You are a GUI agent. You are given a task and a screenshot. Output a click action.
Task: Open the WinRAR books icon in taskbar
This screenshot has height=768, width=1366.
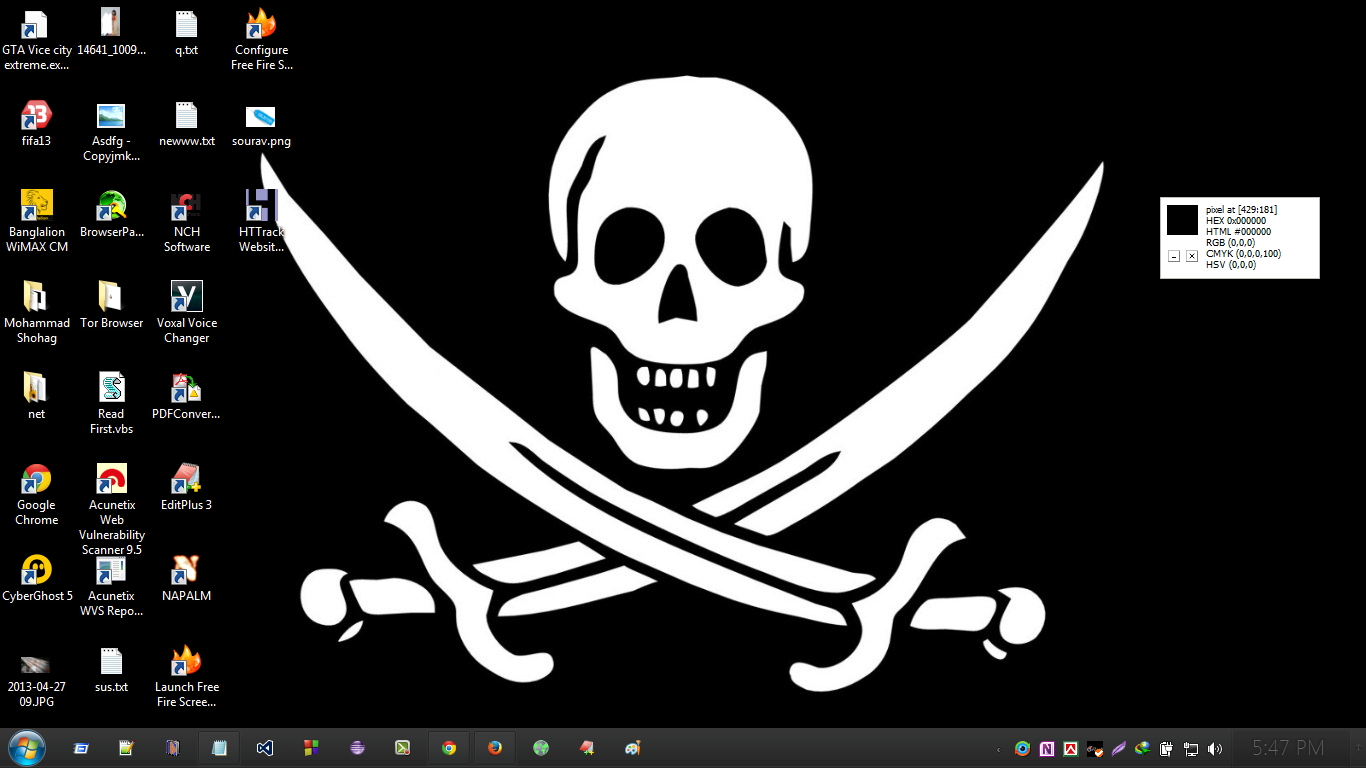pyautogui.click(x=173, y=748)
